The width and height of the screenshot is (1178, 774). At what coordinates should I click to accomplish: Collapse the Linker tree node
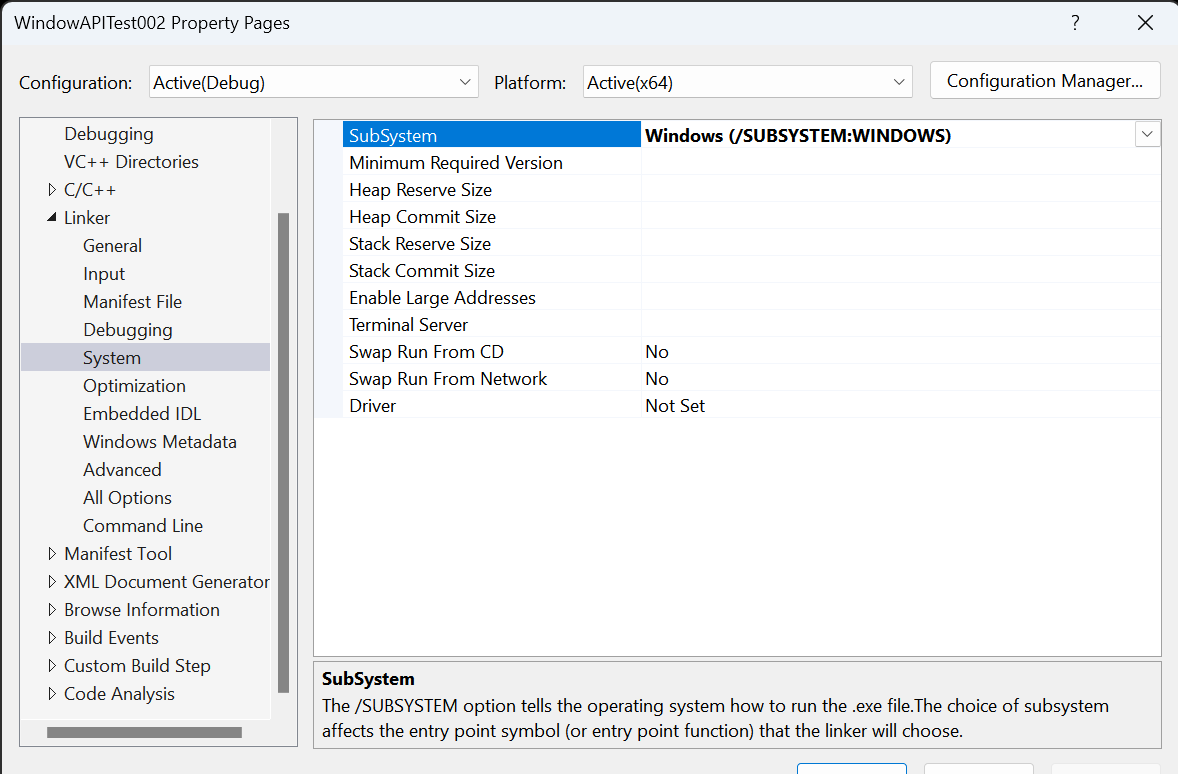pyautogui.click(x=53, y=217)
